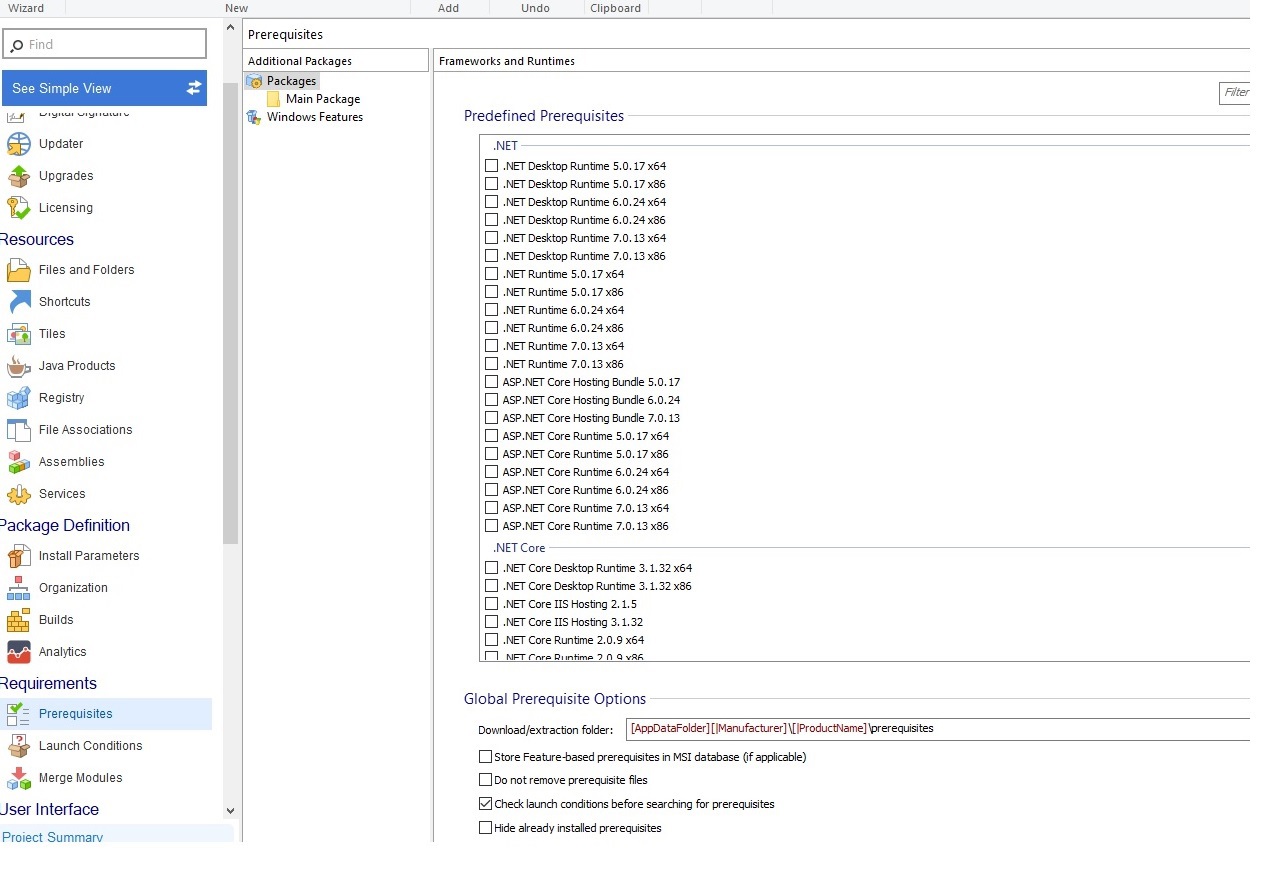Open the File Associations icon
This screenshot has height=871, width=1267.
pos(19,430)
